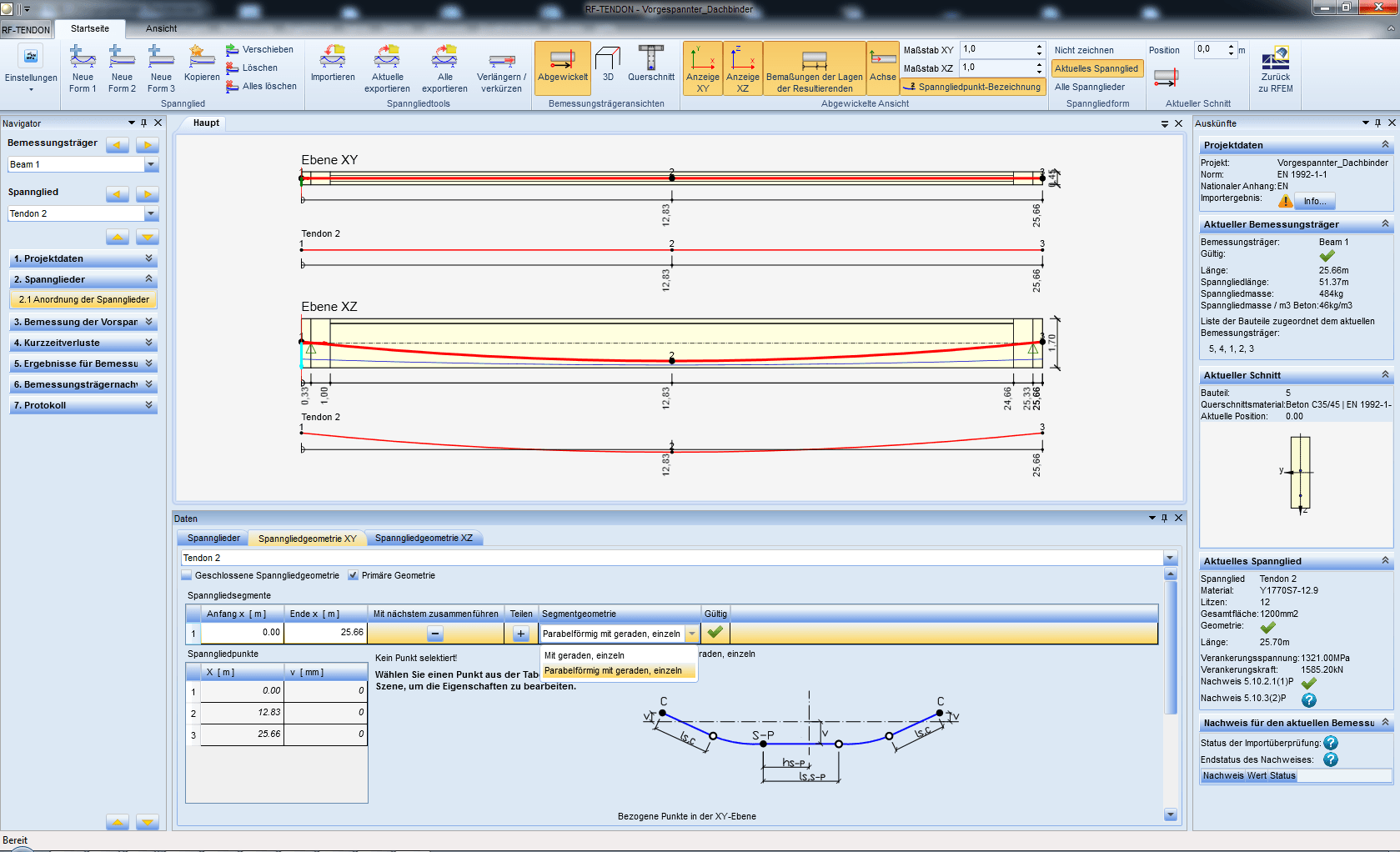Image resolution: width=1400 pixels, height=852 pixels.
Task: Go to previous Bemessungsträger arrow
Action: (118, 144)
